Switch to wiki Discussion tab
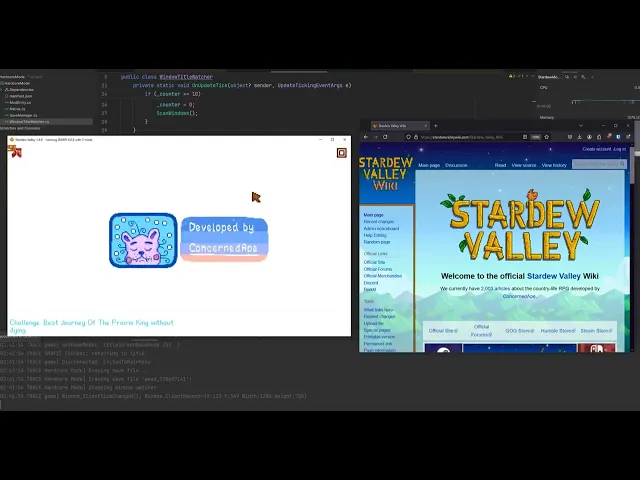Viewport: 640px width, 480px height. 456,165
